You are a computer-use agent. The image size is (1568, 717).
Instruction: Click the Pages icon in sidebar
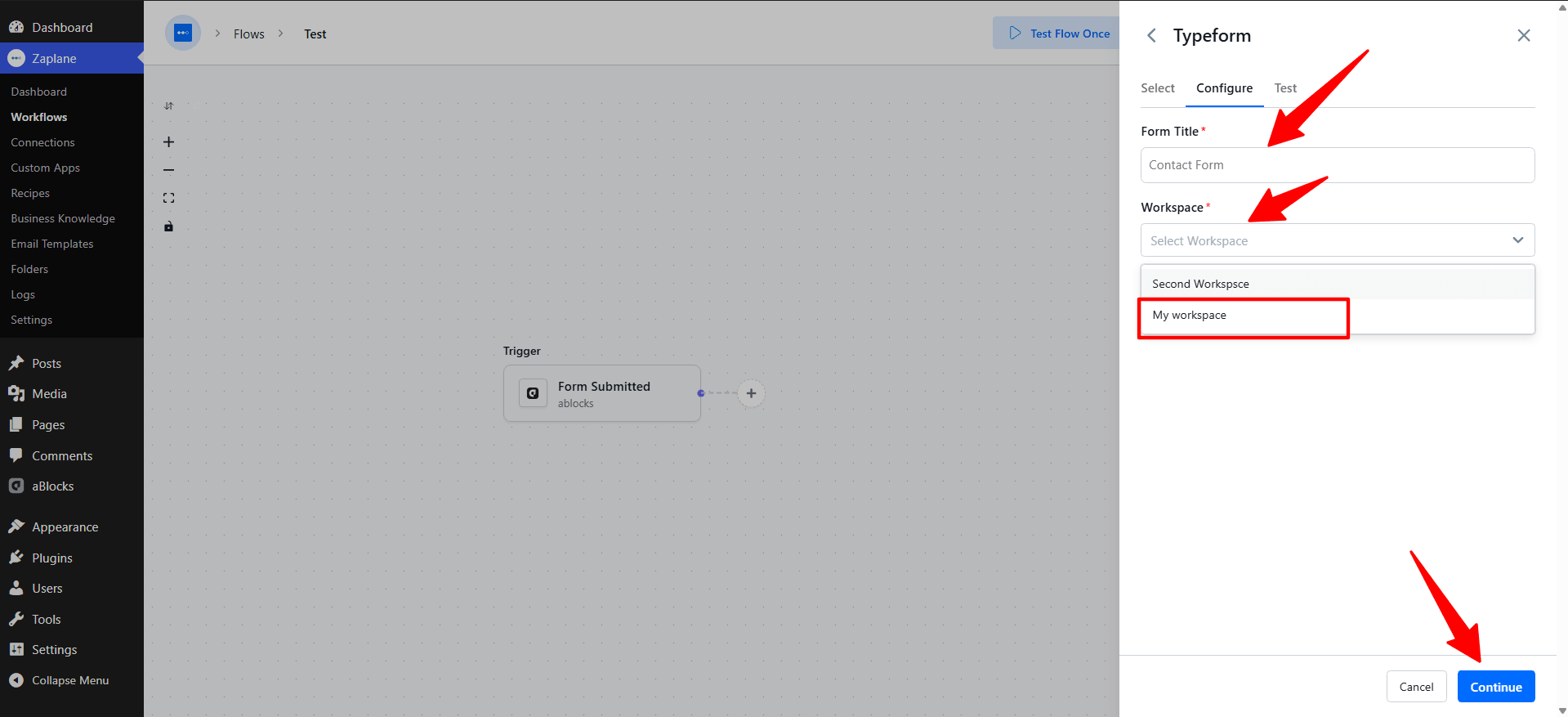tap(16, 424)
